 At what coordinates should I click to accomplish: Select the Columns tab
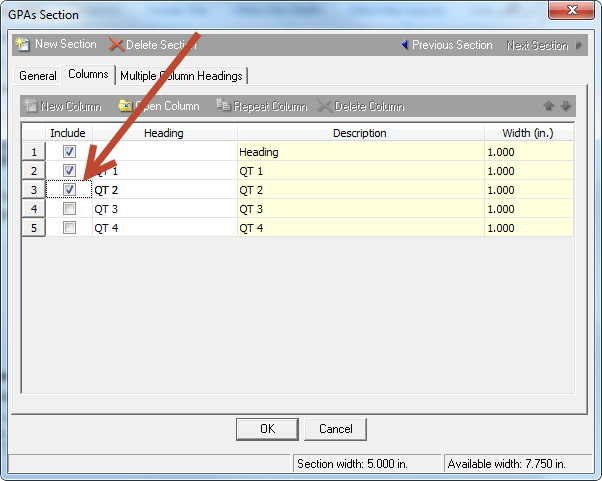(88, 74)
